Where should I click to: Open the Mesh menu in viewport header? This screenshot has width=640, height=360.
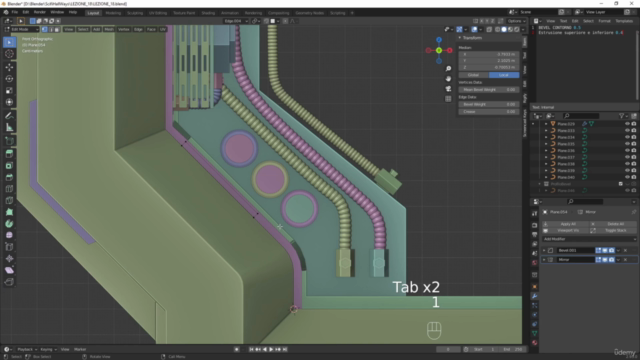pyautogui.click(x=109, y=29)
